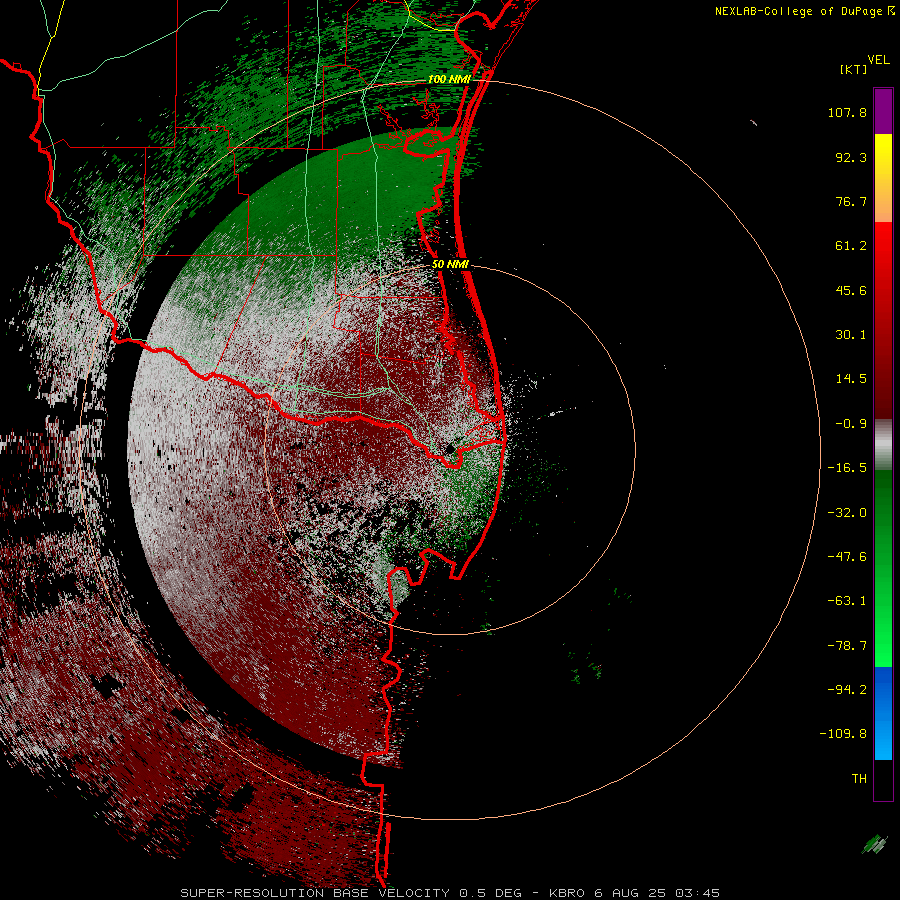Click the TH label at the scale bottom
900x900 pixels.
click(x=859, y=779)
